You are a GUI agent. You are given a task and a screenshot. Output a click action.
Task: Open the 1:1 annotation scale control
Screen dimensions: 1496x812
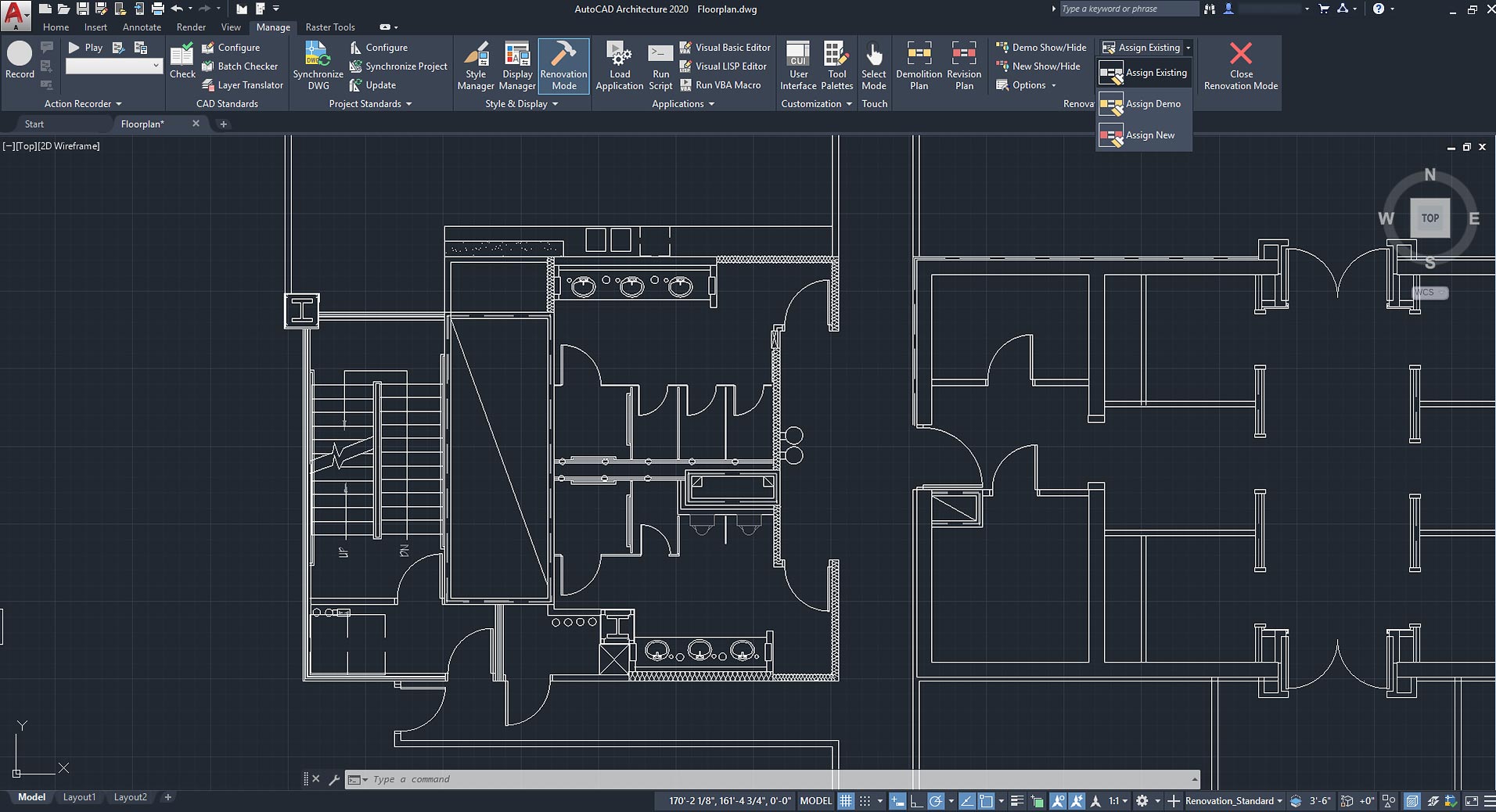1115,801
